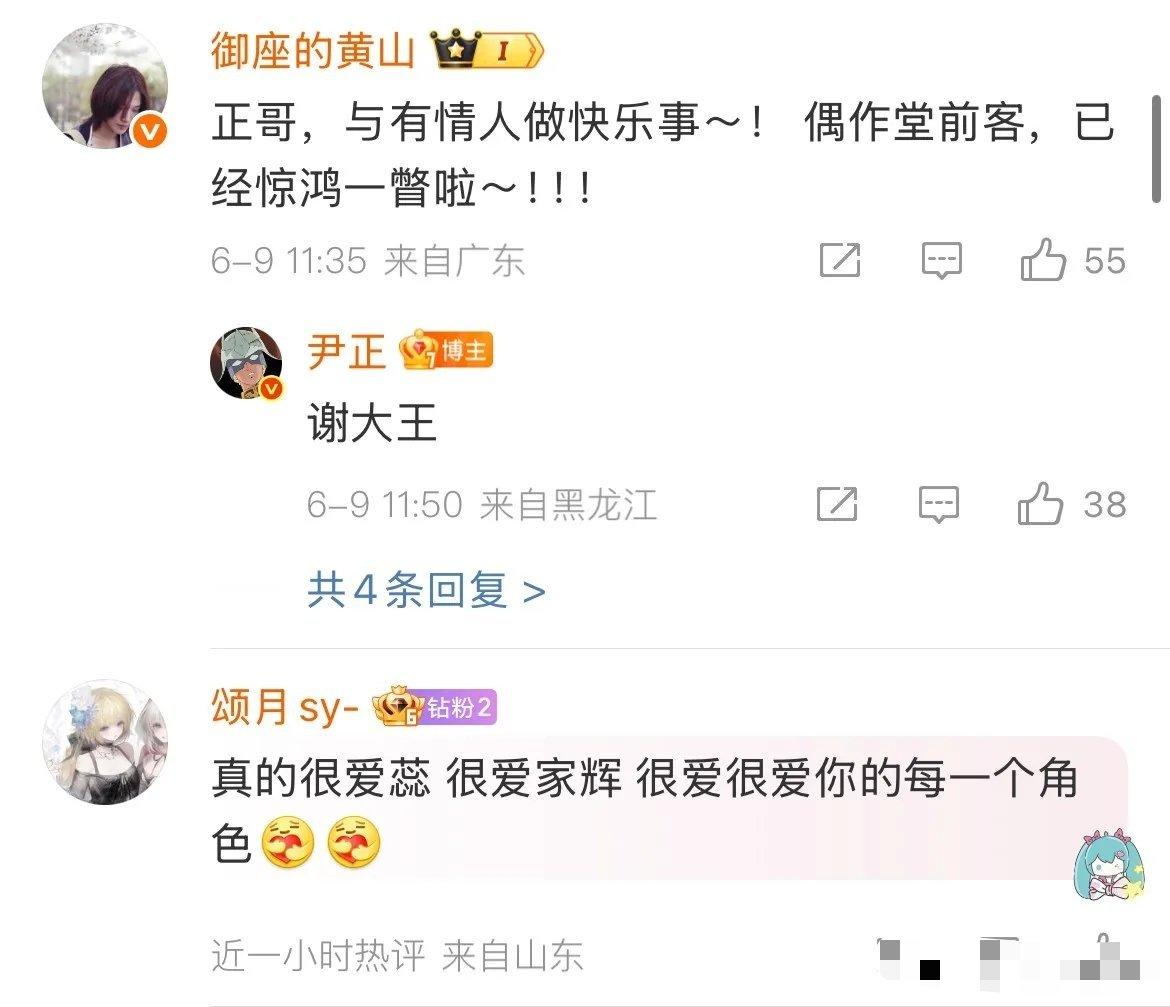1170x1007 pixels.
Task: Select the comment text 真的很爱蕊 很爱家辉
Action: click(416, 778)
